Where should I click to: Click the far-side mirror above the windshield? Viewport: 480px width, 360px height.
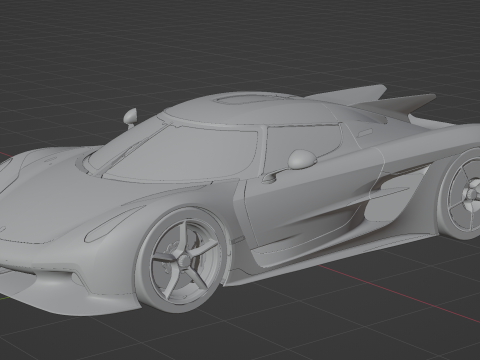click(130, 117)
